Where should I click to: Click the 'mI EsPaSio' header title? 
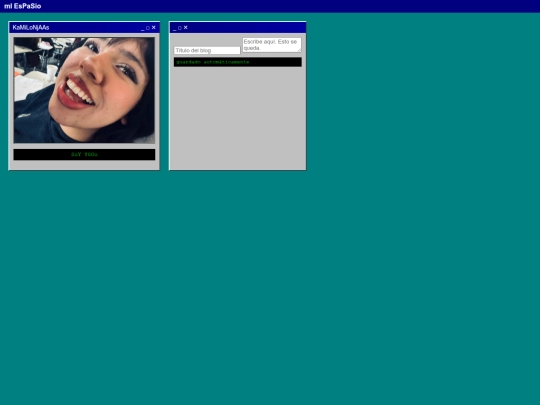click(22, 6)
